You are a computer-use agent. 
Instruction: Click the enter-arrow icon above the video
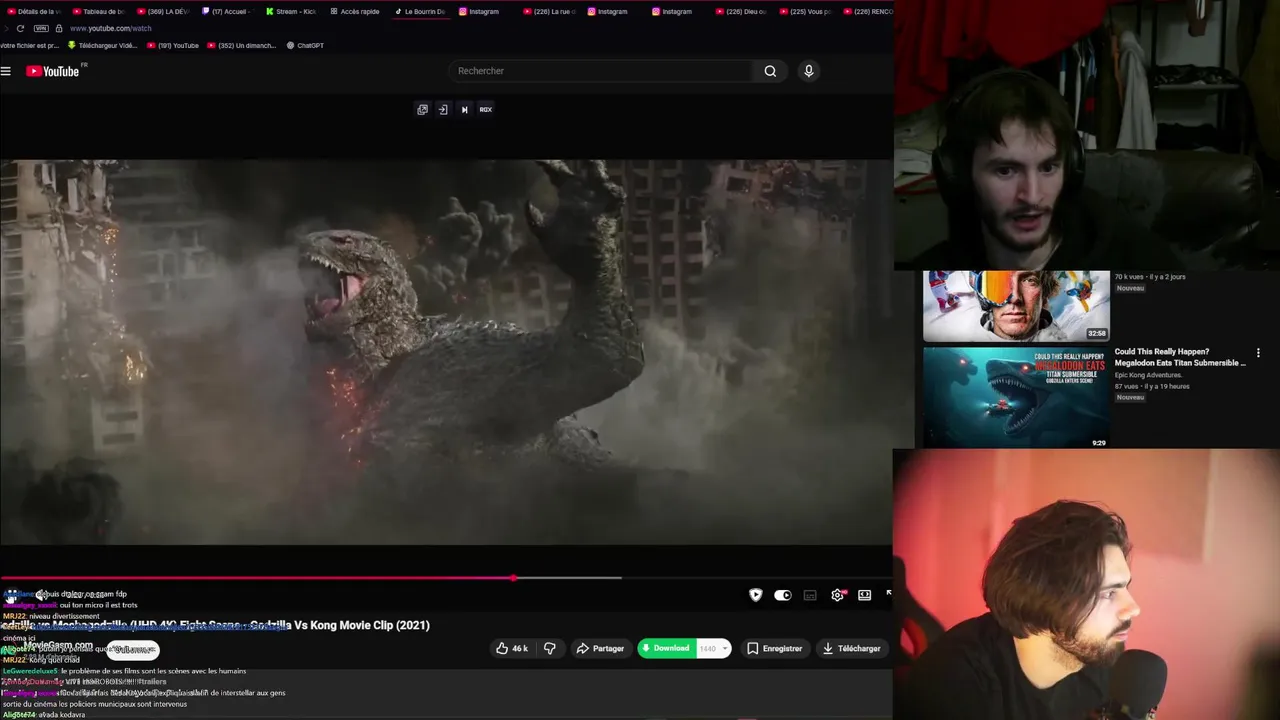443,110
